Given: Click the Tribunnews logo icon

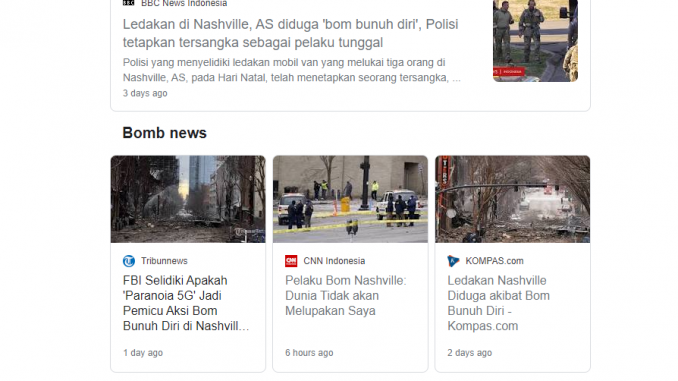Looking at the screenshot, I should [x=129, y=261].
